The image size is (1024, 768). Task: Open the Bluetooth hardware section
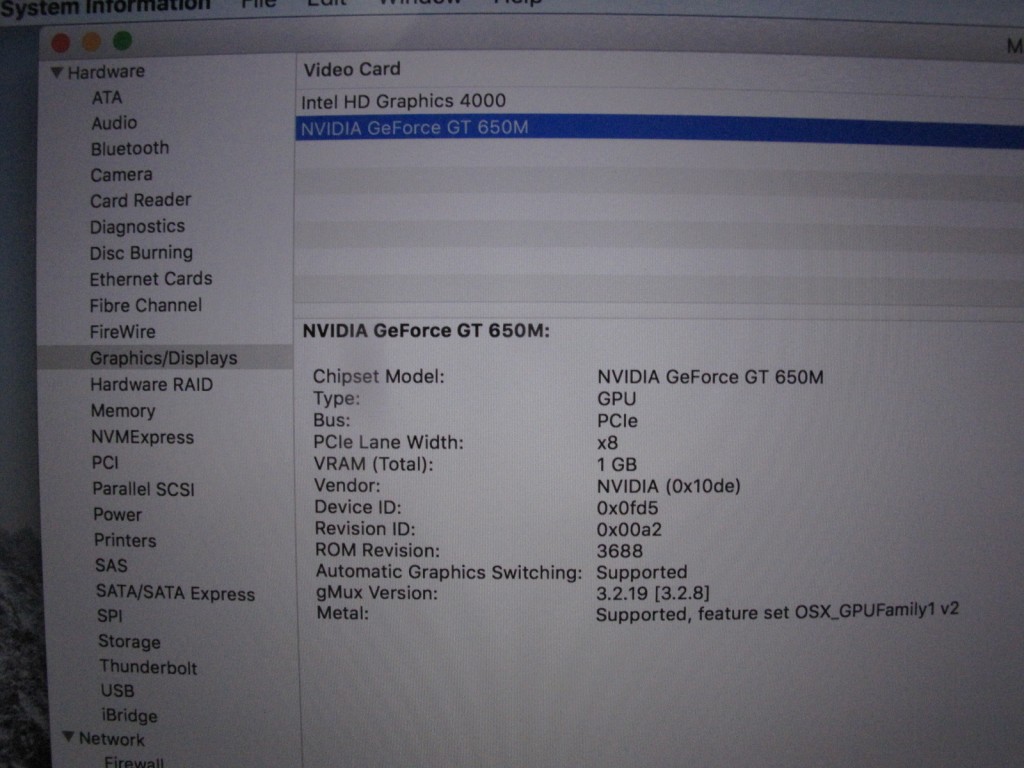click(130, 149)
